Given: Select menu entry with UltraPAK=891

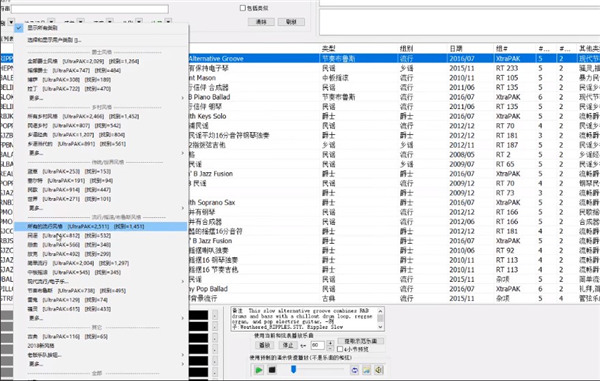Looking at the screenshot, I should pyautogui.click(x=101, y=144).
